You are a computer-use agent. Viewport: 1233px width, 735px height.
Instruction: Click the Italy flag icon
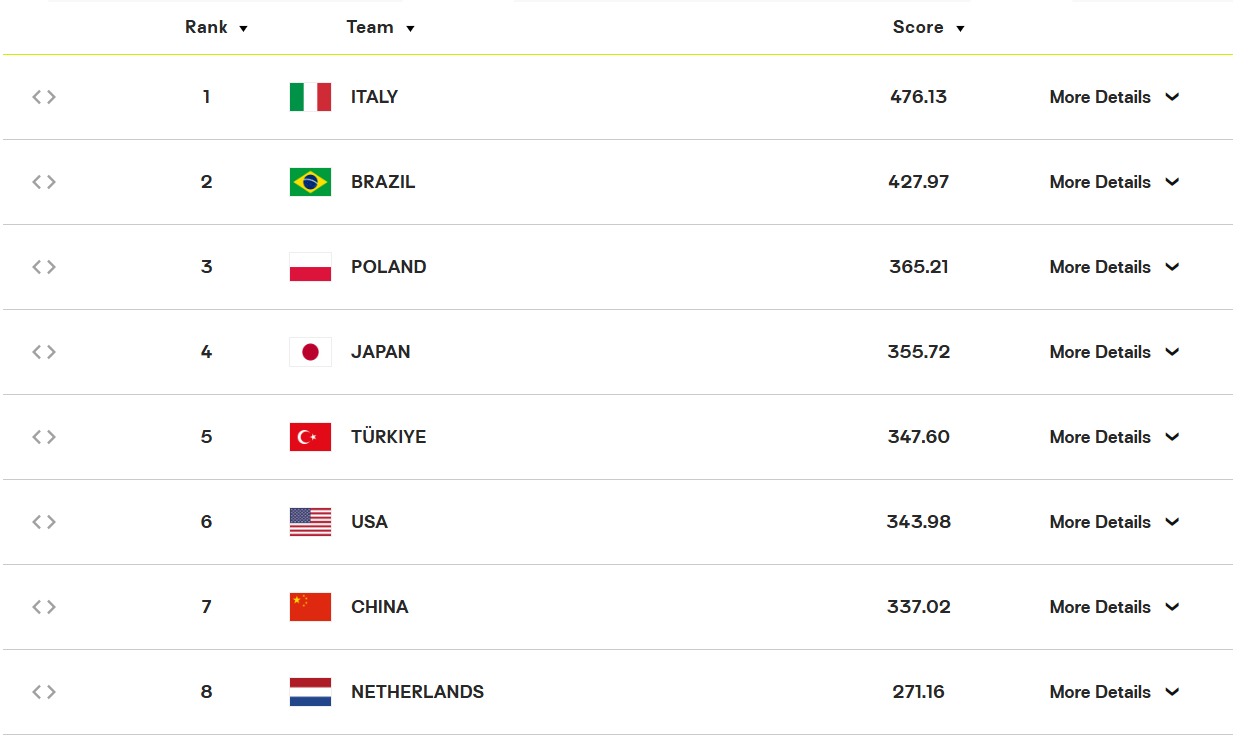(310, 97)
